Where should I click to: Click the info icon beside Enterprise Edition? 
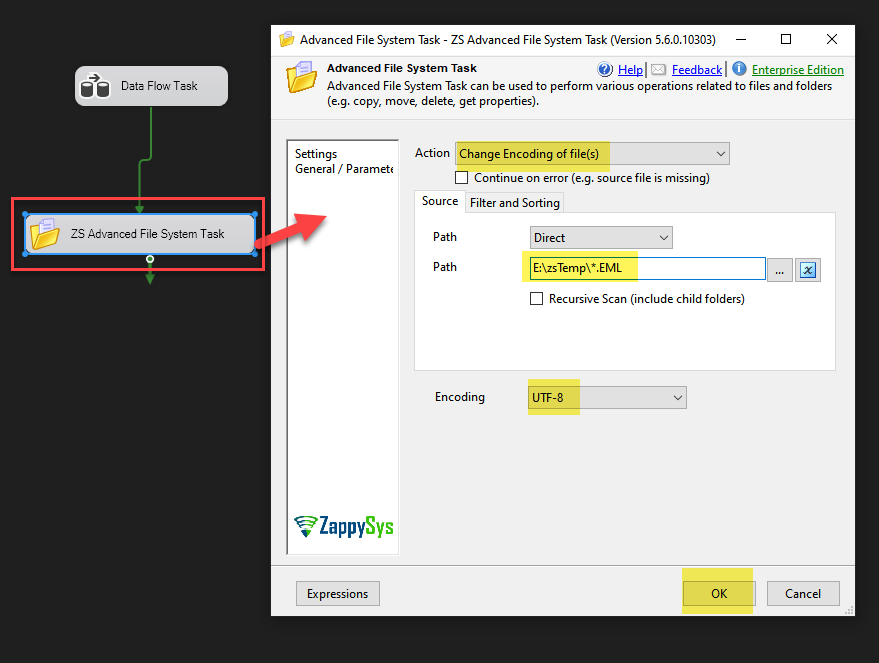point(739,68)
